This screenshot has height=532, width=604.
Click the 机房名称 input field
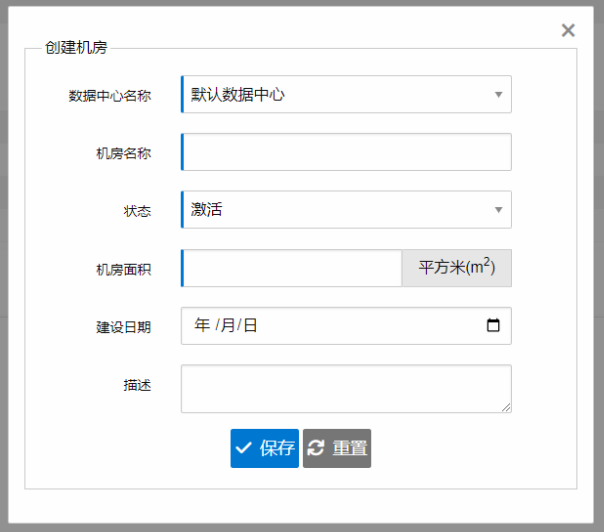pyautogui.click(x=346, y=152)
